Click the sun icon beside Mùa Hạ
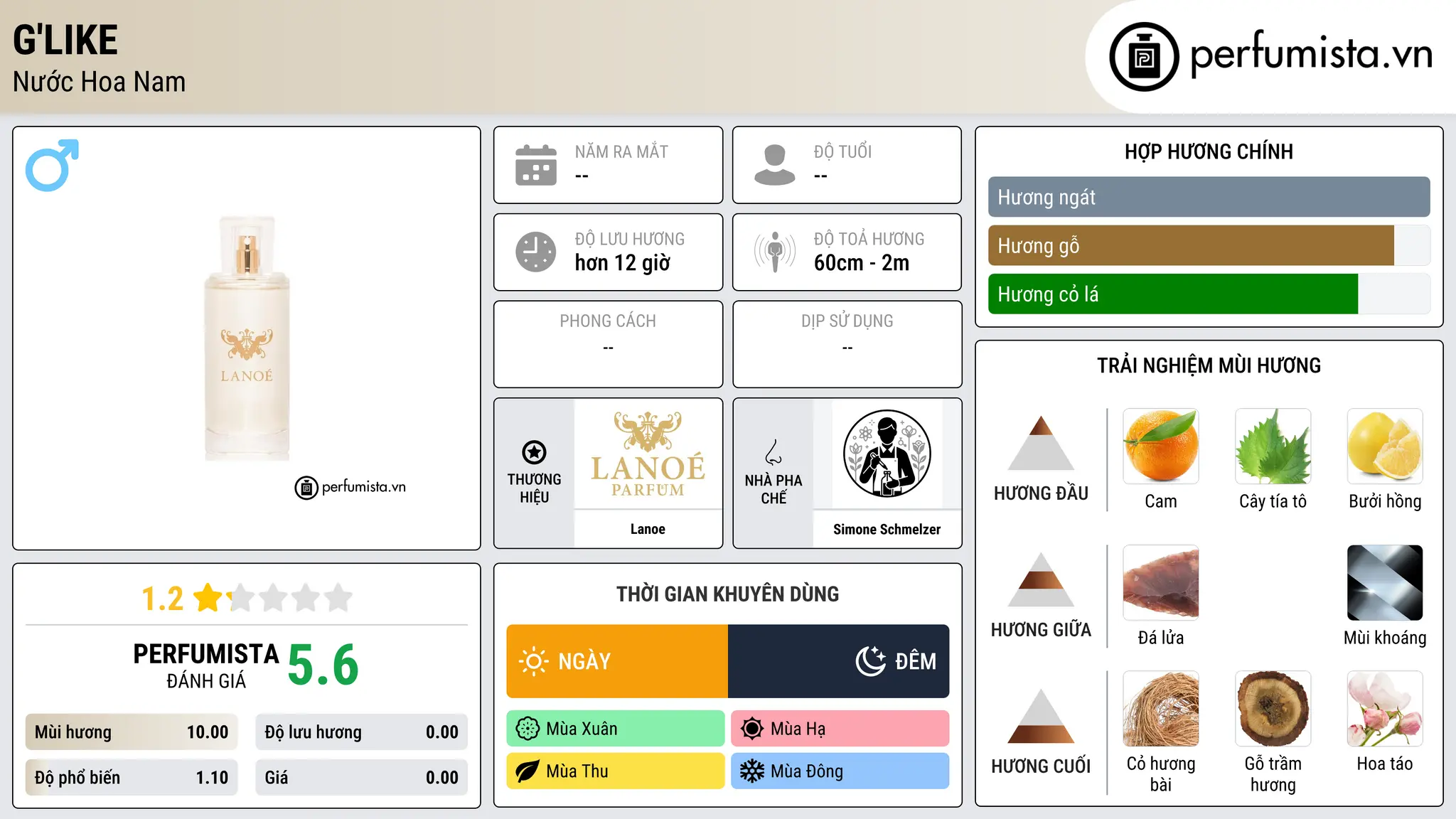 [x=752, y=729]
